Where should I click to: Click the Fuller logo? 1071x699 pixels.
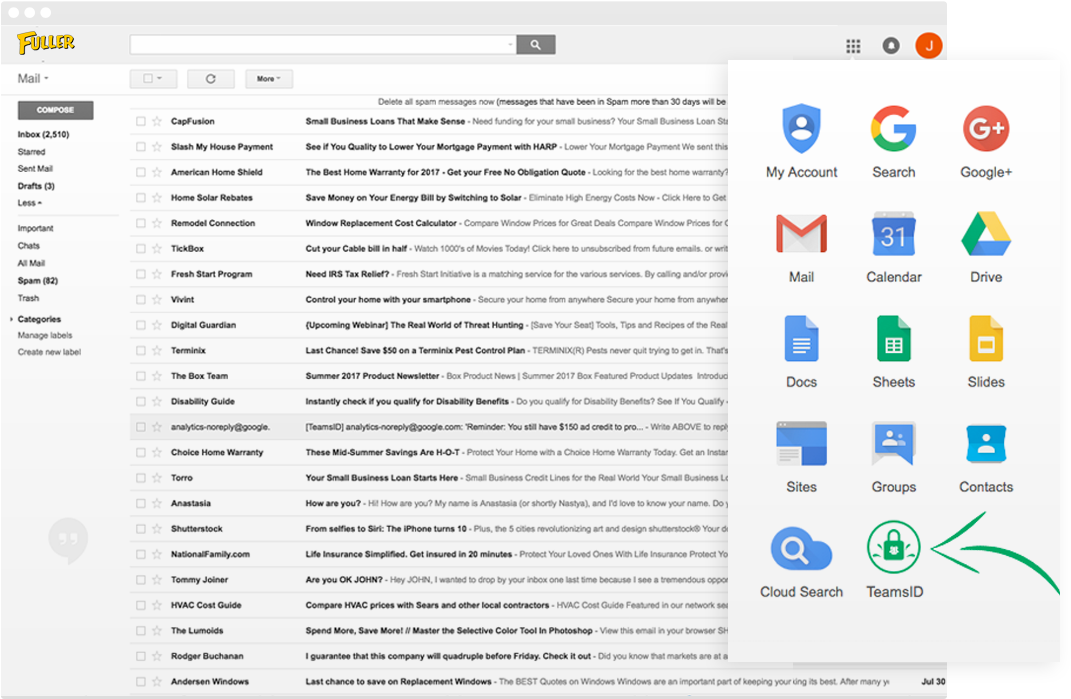click(x=46, y=43)
